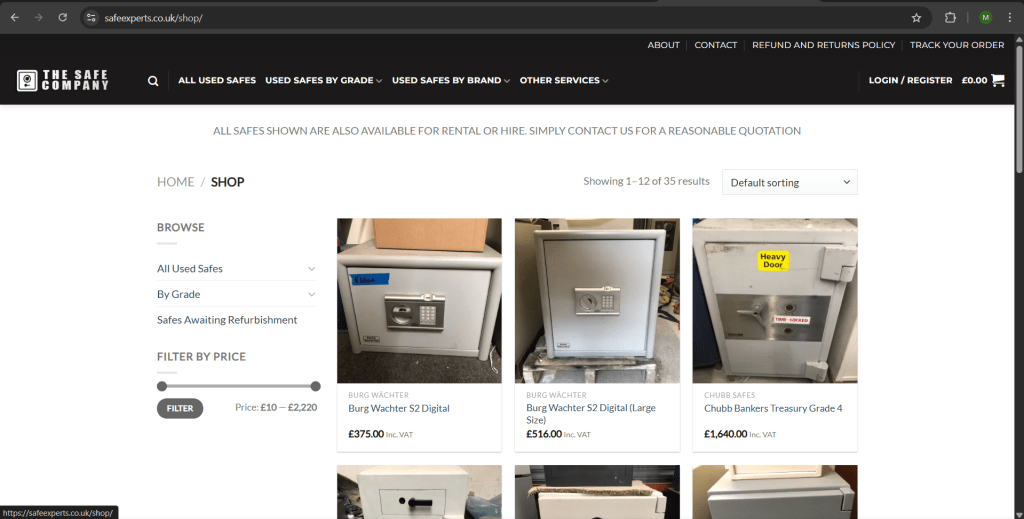
Task: Expand the All Used Safes category chevron
Action: tap(311, 269)
